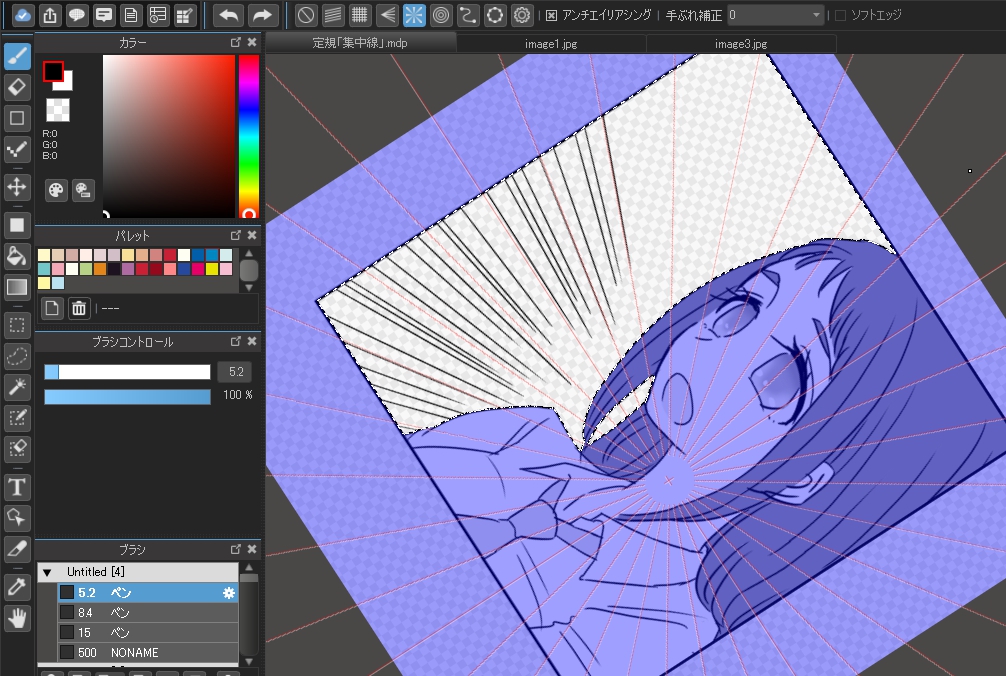Pick the Hand pan tool
The width and height of the screenshot is (1006, 676).
coord(16,619)
